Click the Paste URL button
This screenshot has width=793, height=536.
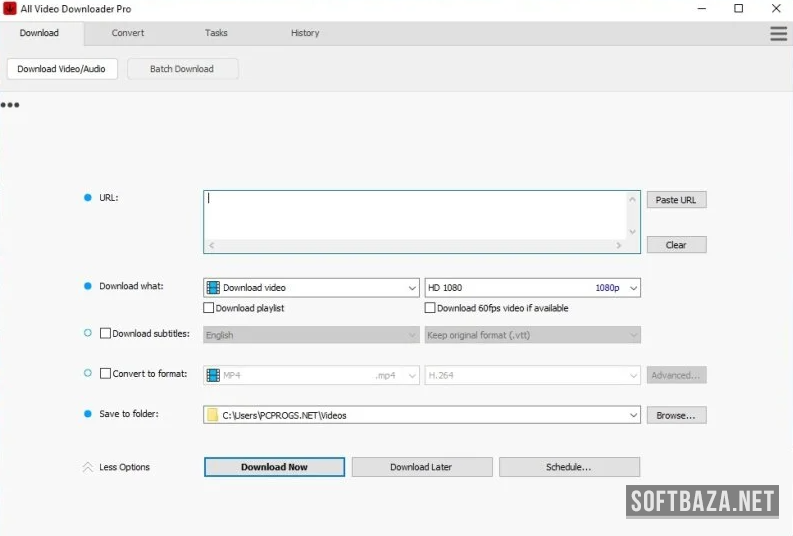(x=676, y=200)
